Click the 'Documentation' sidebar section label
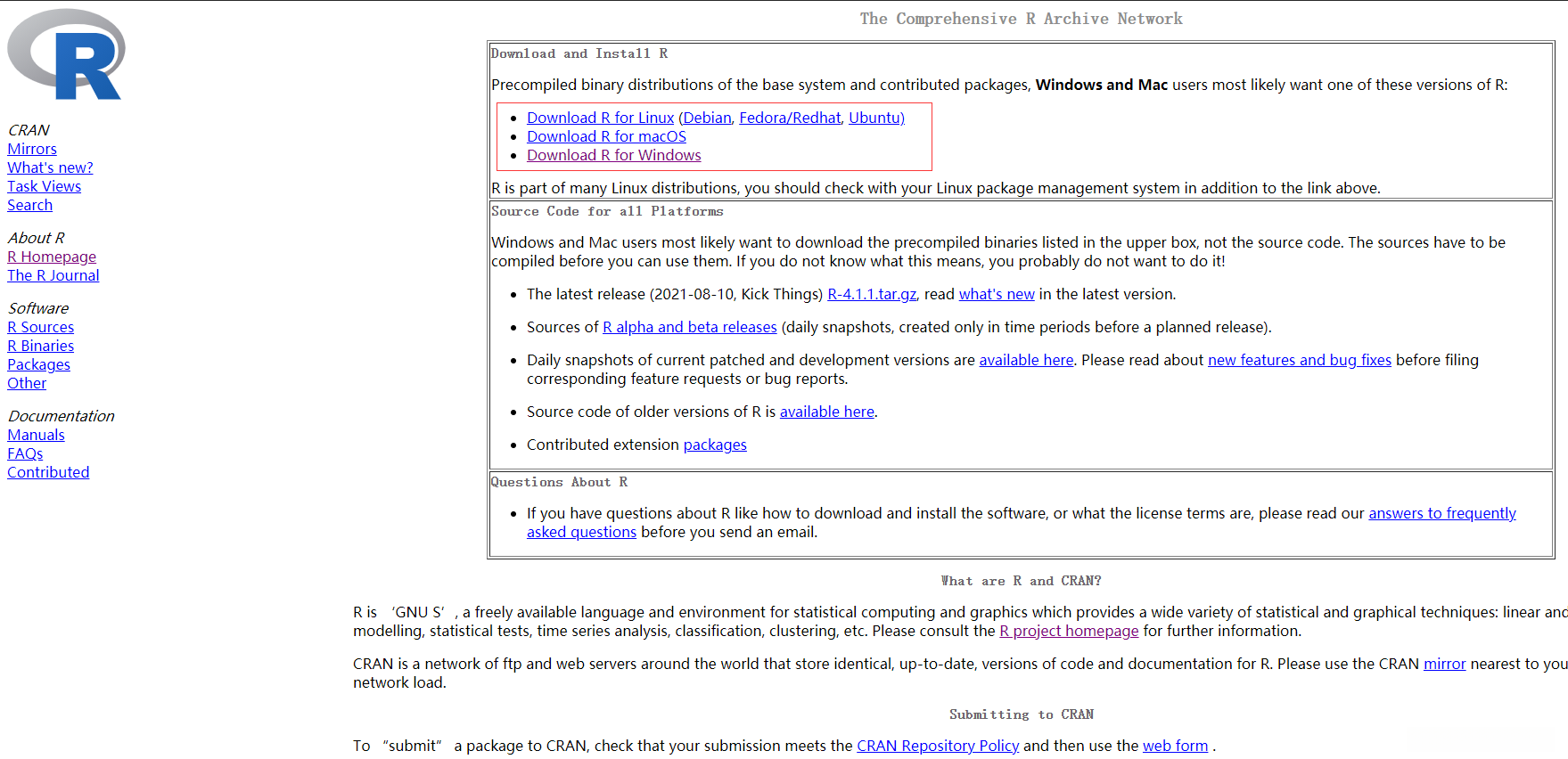Image resolution: width=1568 pixels, height=759 pixels. (61, 416)
